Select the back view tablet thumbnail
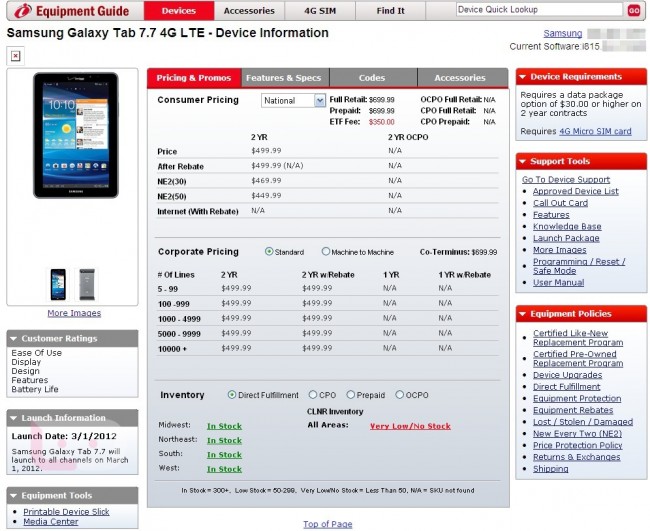 pyautogui.click(x=88, y=284)
